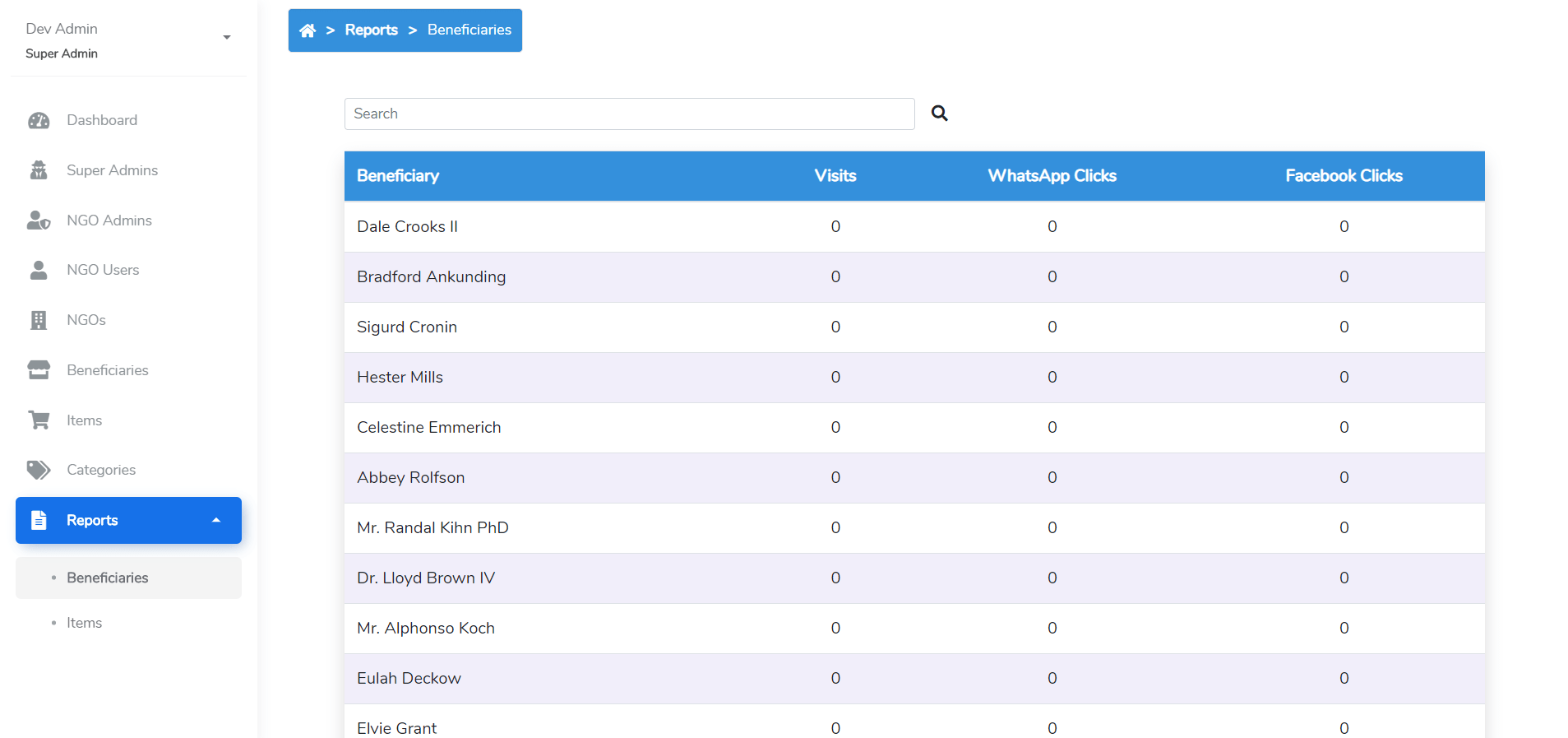The image size is (1568, 738).
Task: Focus the Search input field
Action: [x=629, y=114]
